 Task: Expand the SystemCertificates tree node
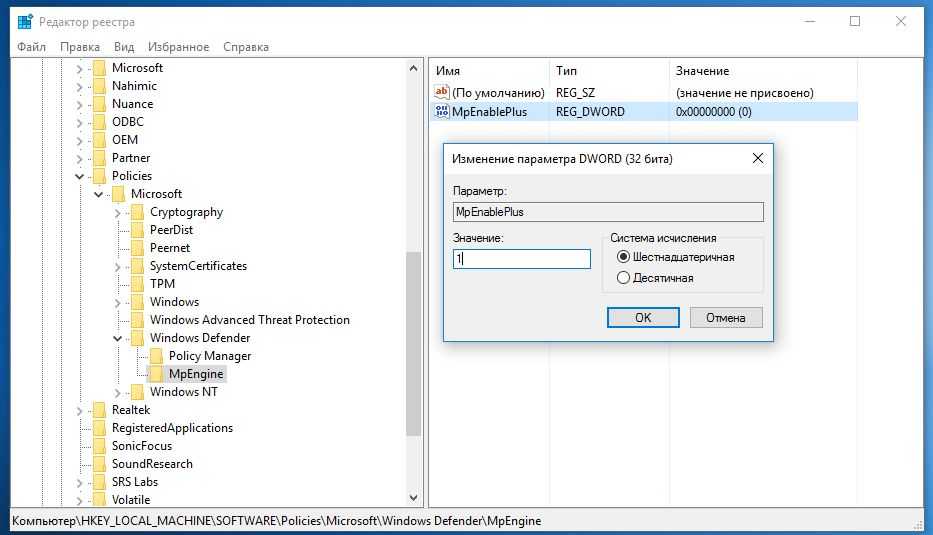point(117,266)
